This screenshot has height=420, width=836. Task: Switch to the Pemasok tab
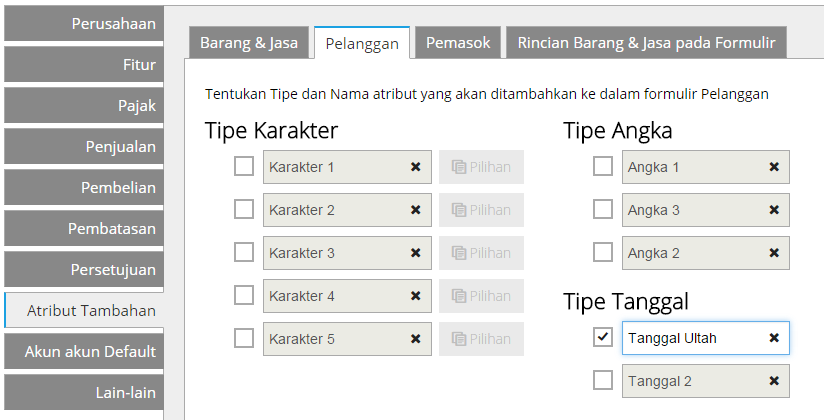pyautogui.click(x=458, y=43)
